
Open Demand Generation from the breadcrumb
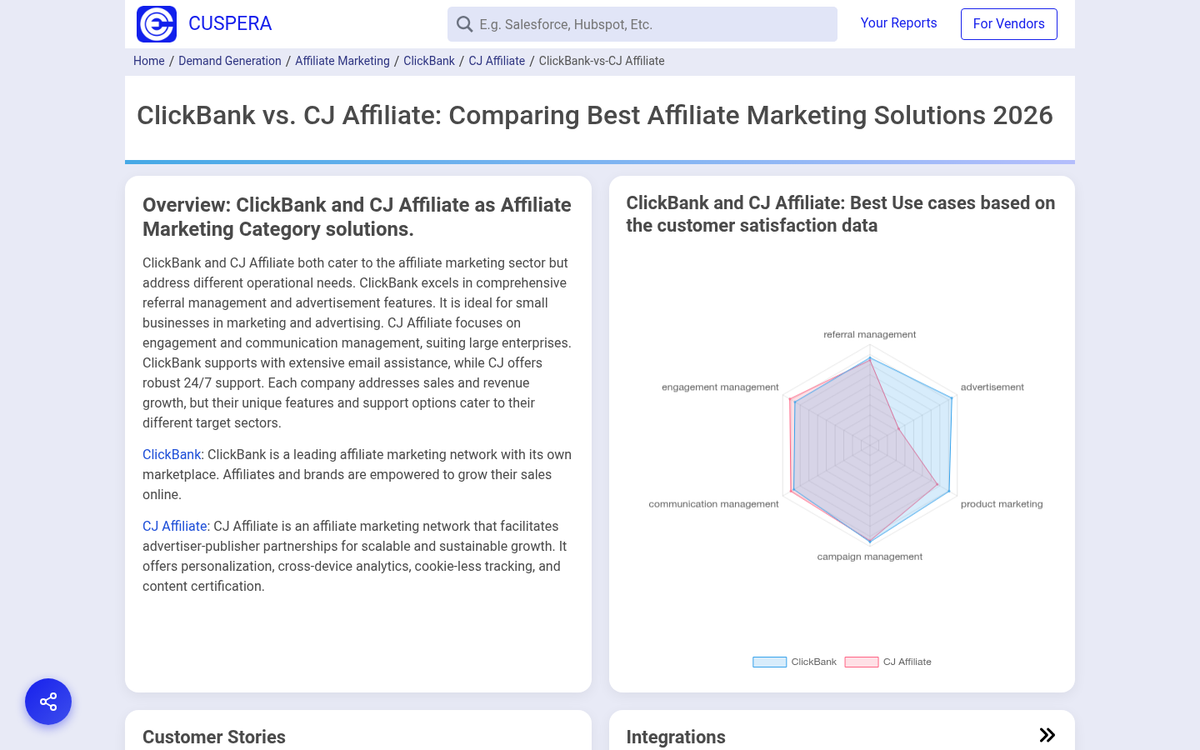click(229, 60)
